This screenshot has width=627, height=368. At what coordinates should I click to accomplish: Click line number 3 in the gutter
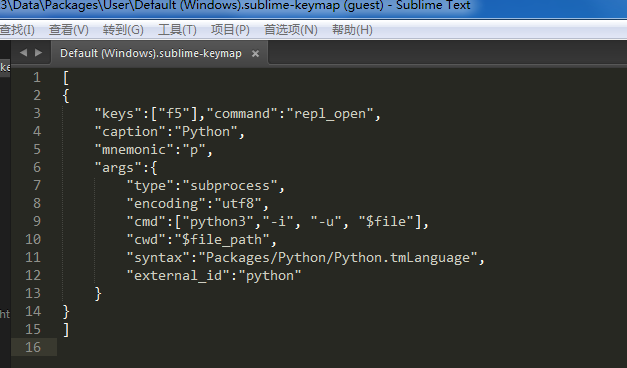[x=37, y=113]
